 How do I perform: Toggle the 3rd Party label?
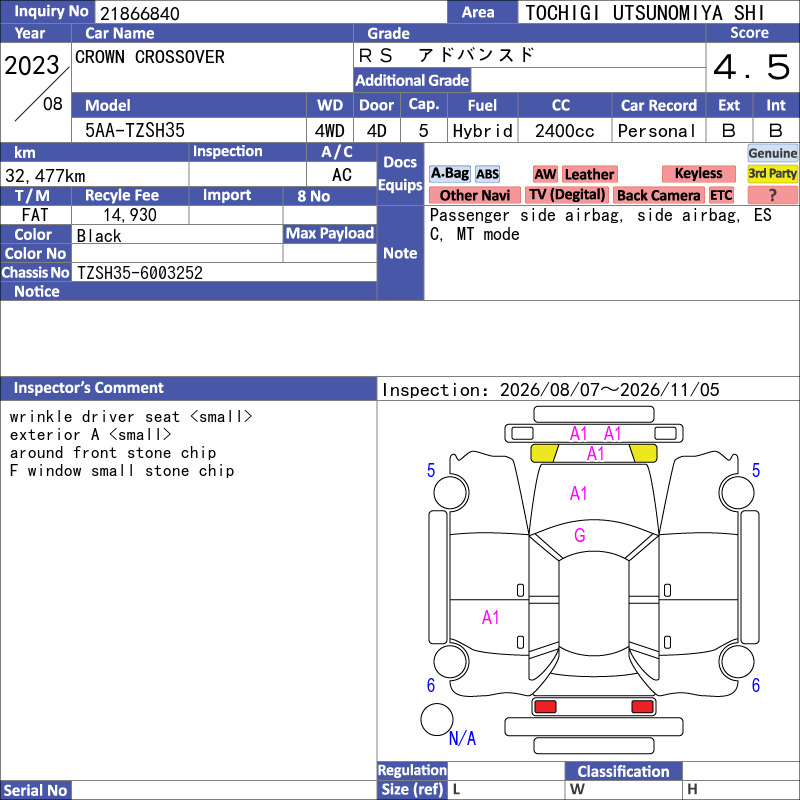pyautogui.click(x=772, y=173)
